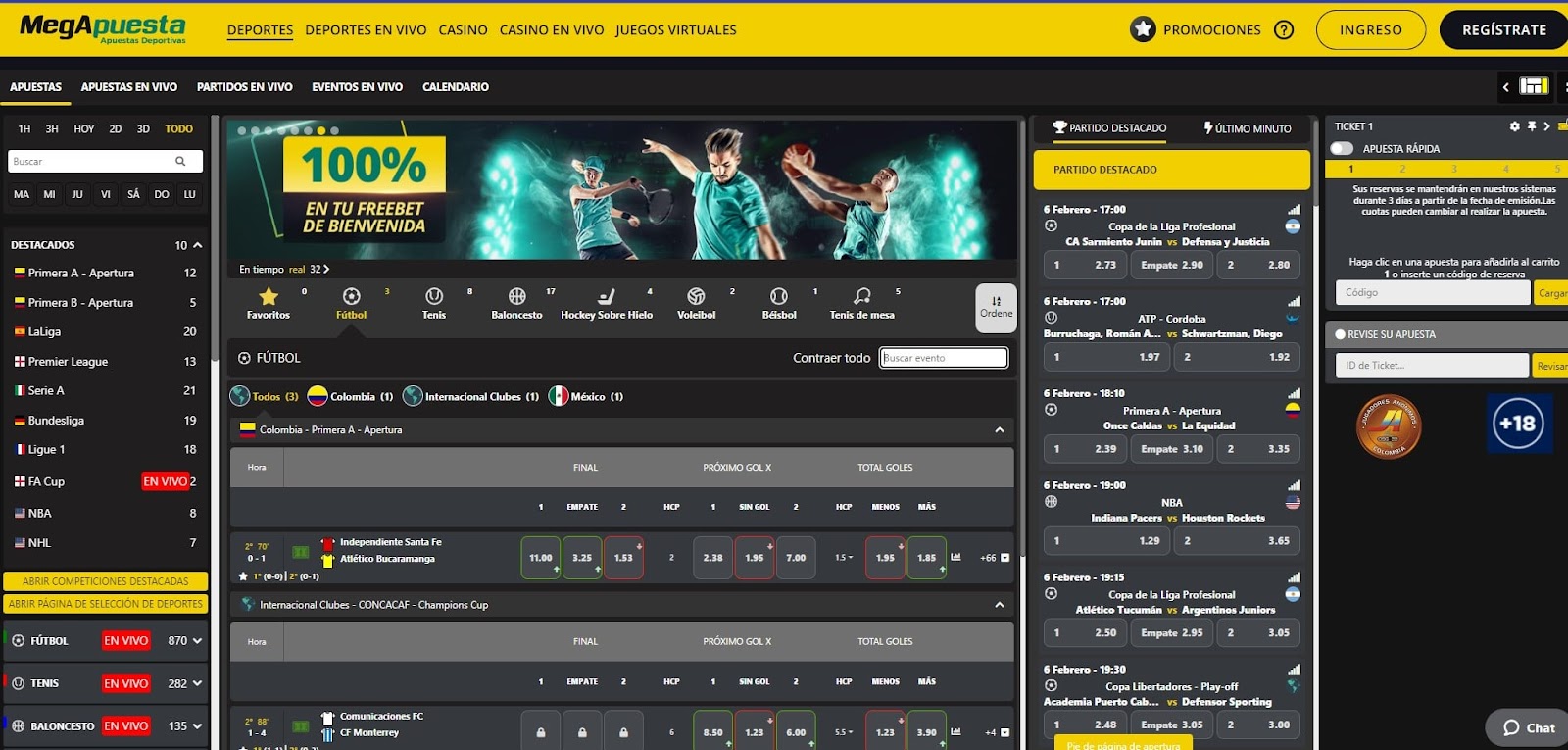Click the 100% freebet welcome banner

622,189
